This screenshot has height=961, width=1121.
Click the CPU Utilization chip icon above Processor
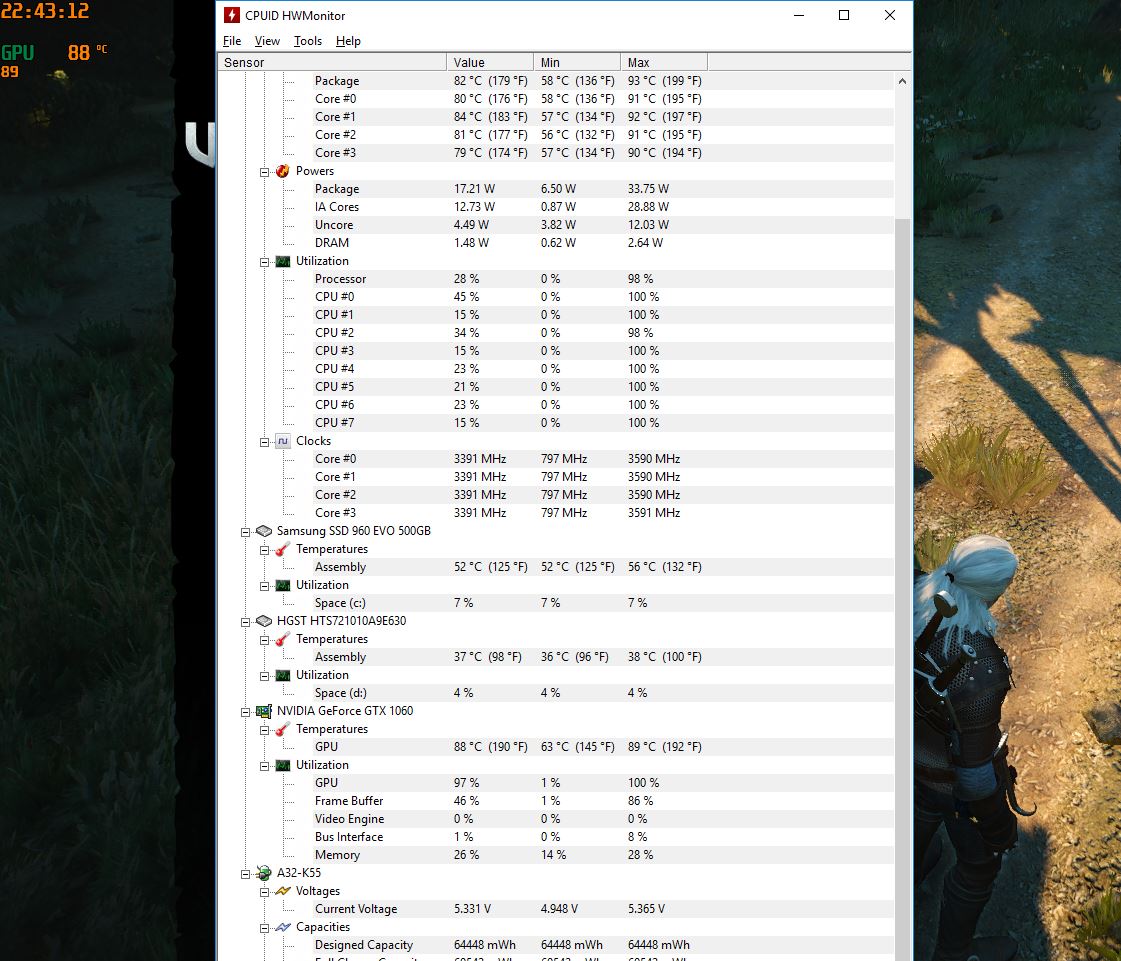tap(283, 261)
